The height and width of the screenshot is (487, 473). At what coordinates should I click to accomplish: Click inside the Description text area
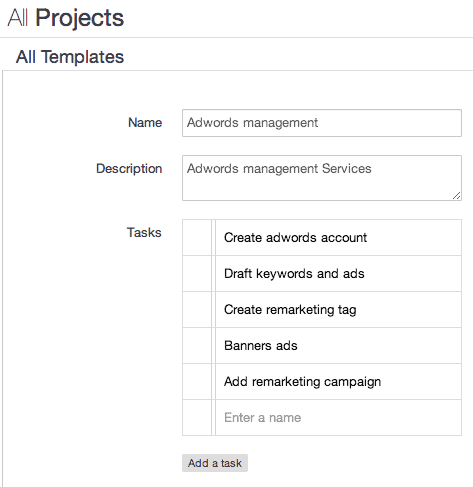pos(322,178)
